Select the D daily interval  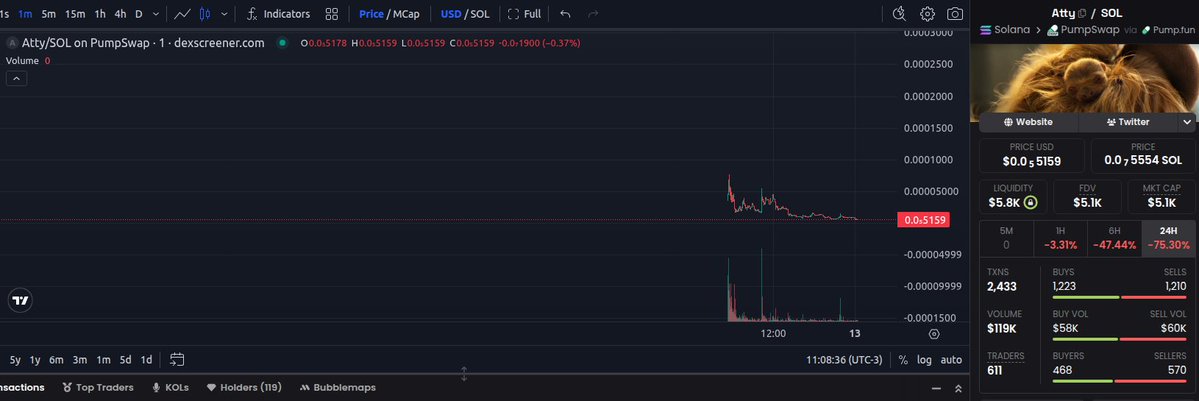pyautogui.click(x=138, y=14)
